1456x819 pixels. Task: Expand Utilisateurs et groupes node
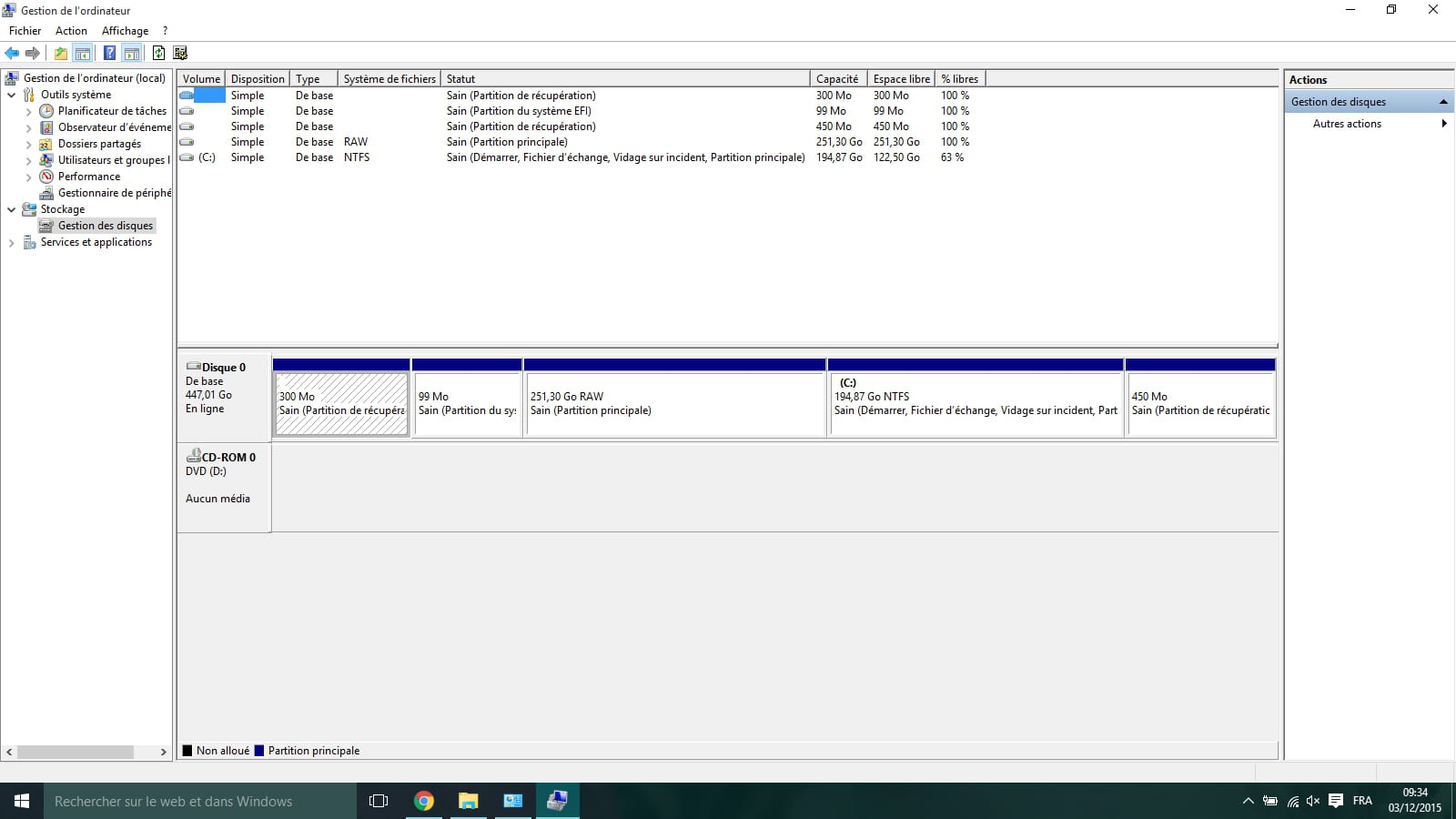[x=28, y=160]
